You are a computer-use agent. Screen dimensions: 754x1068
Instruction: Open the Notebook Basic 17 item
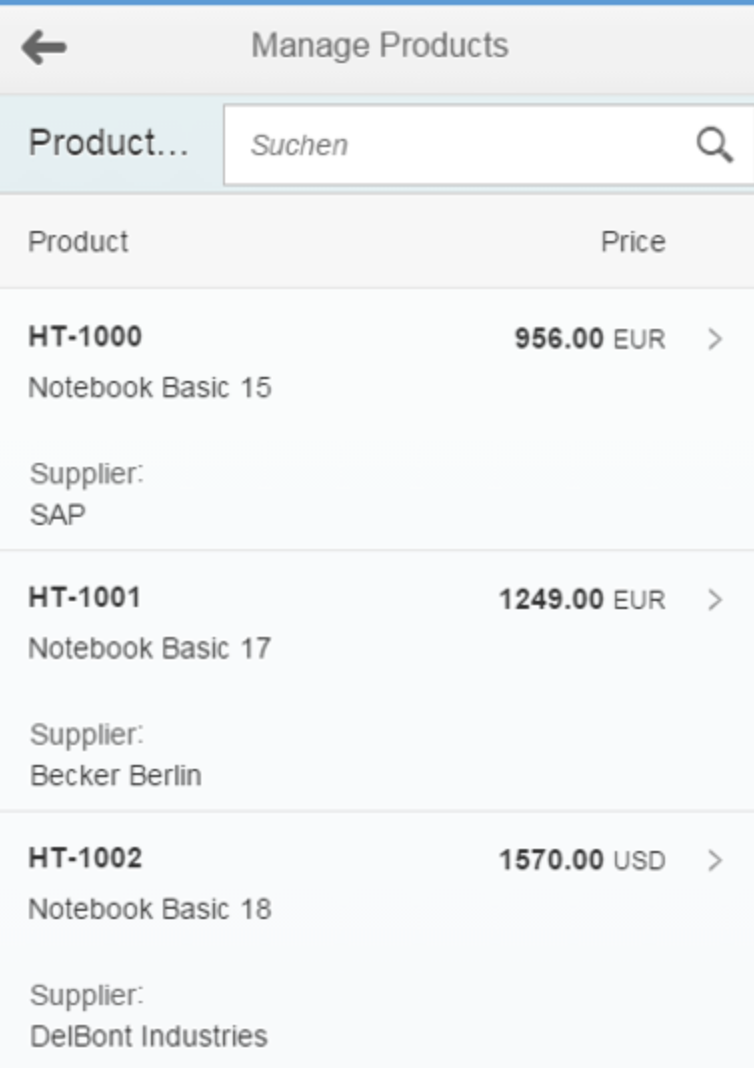pos(150,648)
